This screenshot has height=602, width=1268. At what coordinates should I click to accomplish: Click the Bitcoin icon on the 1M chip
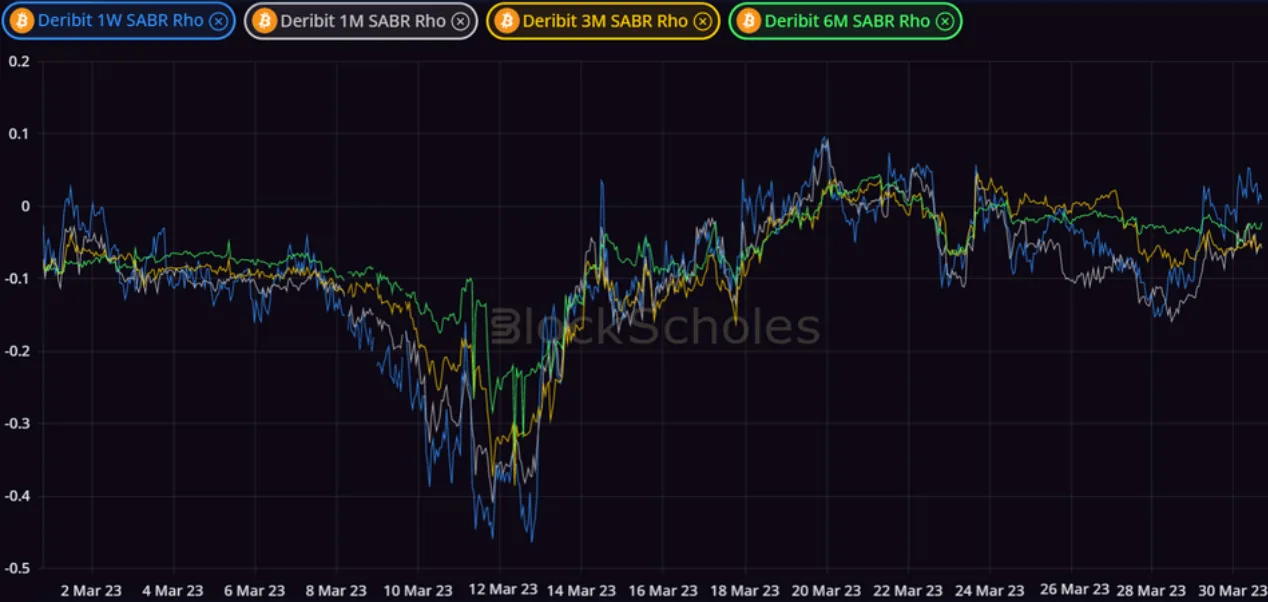pos(265,21)
